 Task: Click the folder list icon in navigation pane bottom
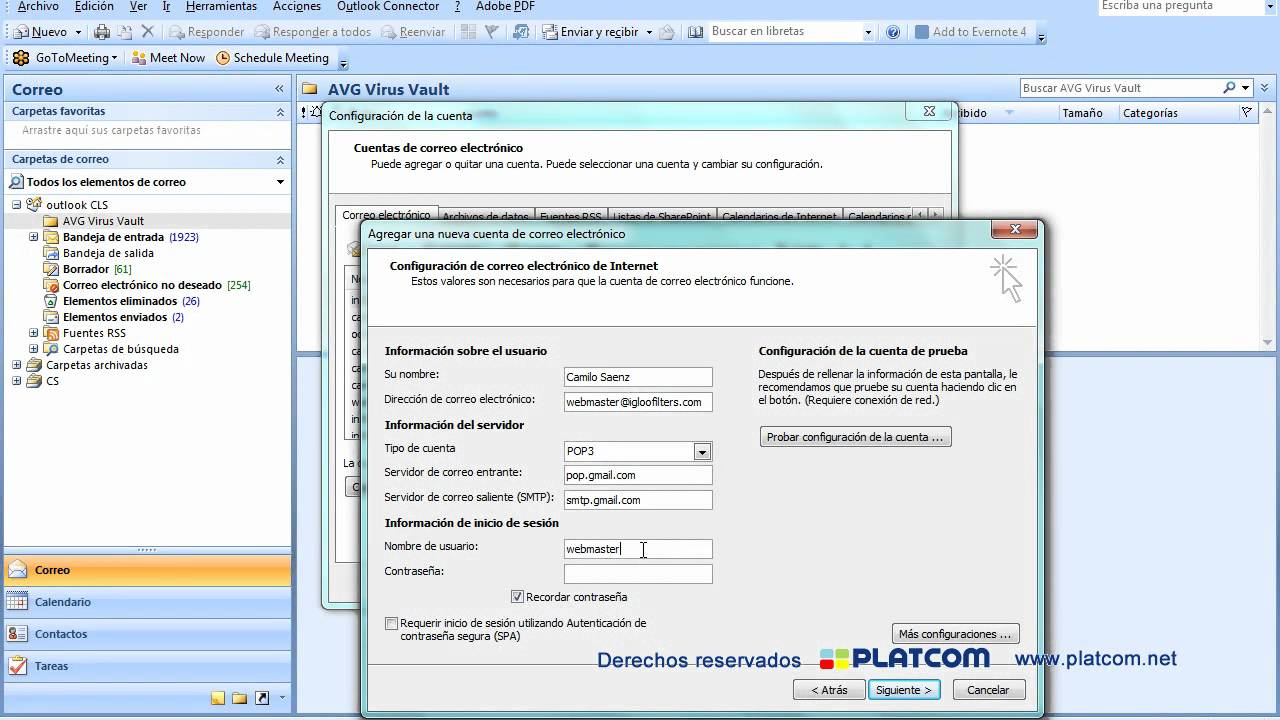pyautogui.click(x=240, y=698)
